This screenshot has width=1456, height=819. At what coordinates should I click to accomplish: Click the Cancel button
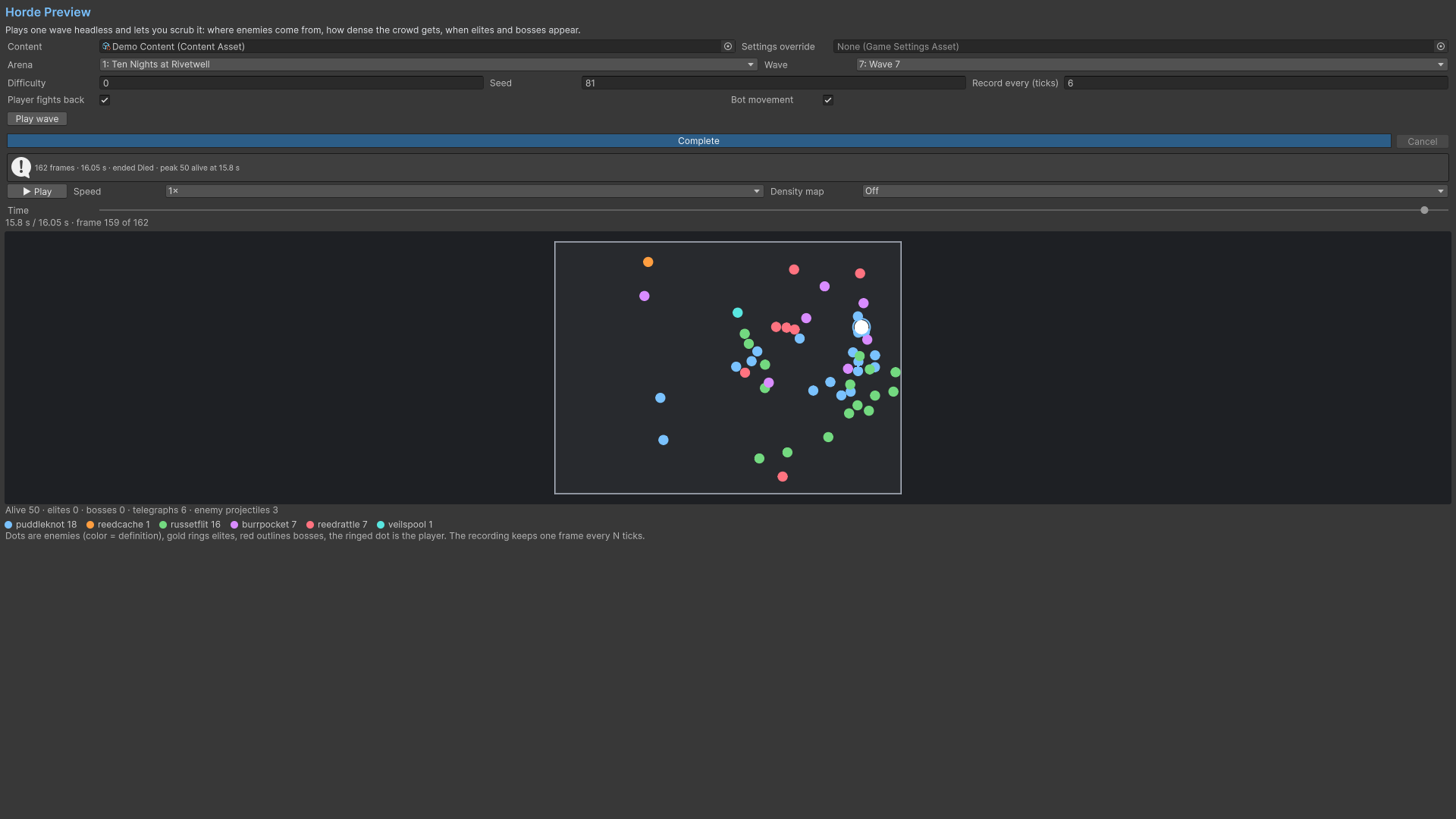tap(1423, 141)
